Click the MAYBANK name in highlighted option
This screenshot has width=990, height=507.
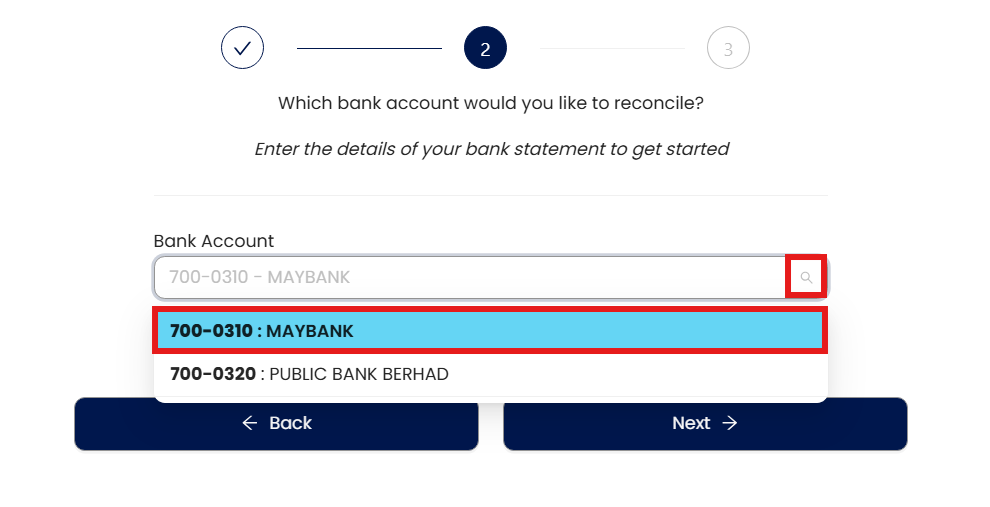coord(310,331)
